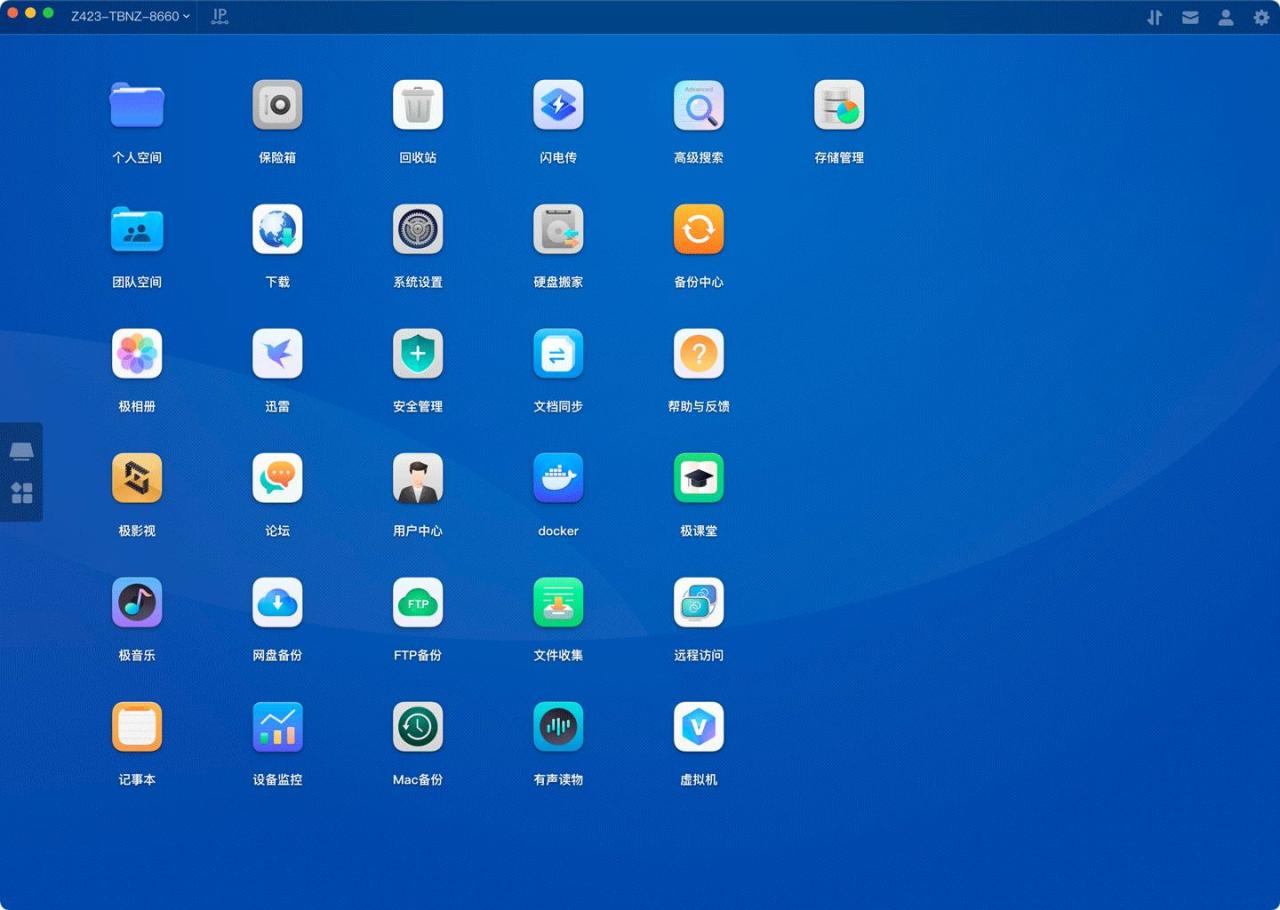Launch the FTP备份 backup app
Viewport: 1280px width, 910px height.
click(x=418, y=602)
